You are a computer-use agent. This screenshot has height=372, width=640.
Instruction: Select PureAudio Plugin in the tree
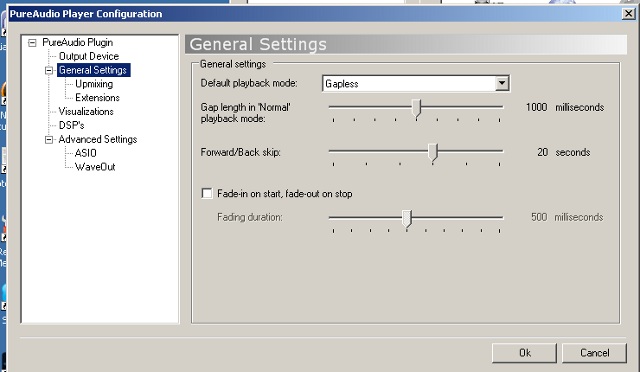click(78, 42)
